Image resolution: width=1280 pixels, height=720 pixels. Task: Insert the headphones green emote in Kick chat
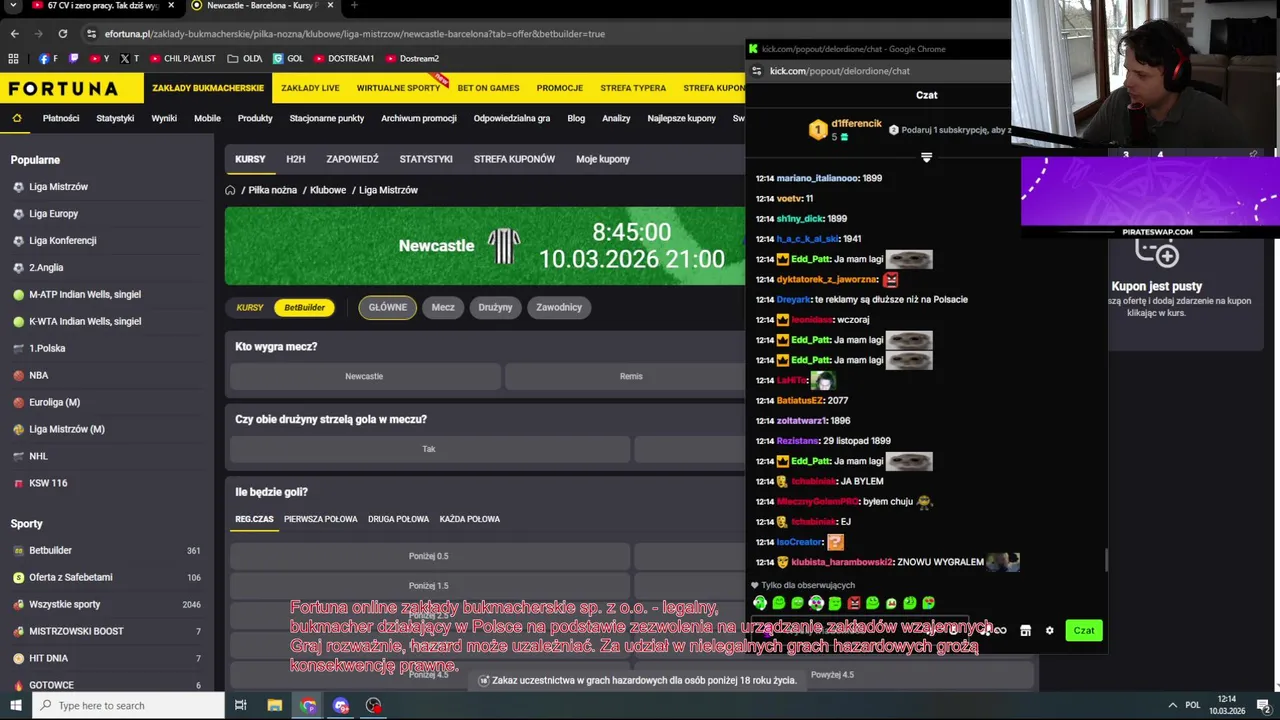click(x=760, y=603)
